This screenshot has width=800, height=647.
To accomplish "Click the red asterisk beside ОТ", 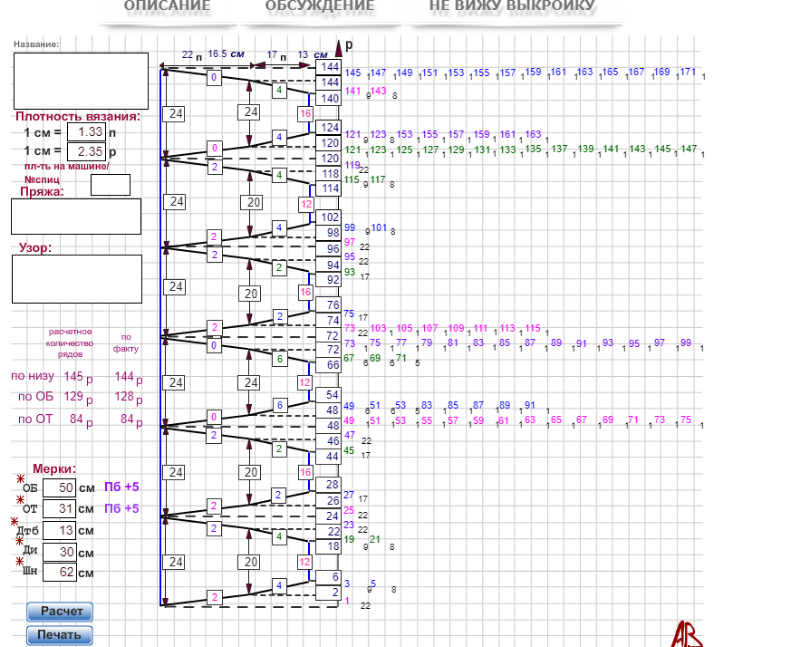I will tap(18, 499).
